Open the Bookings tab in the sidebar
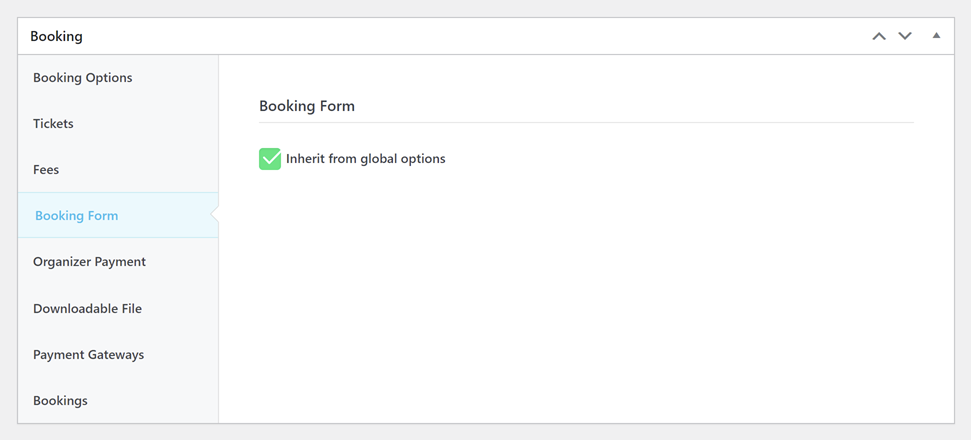The height and width of the screenshot is (440, 971). [x=60, y=401]
